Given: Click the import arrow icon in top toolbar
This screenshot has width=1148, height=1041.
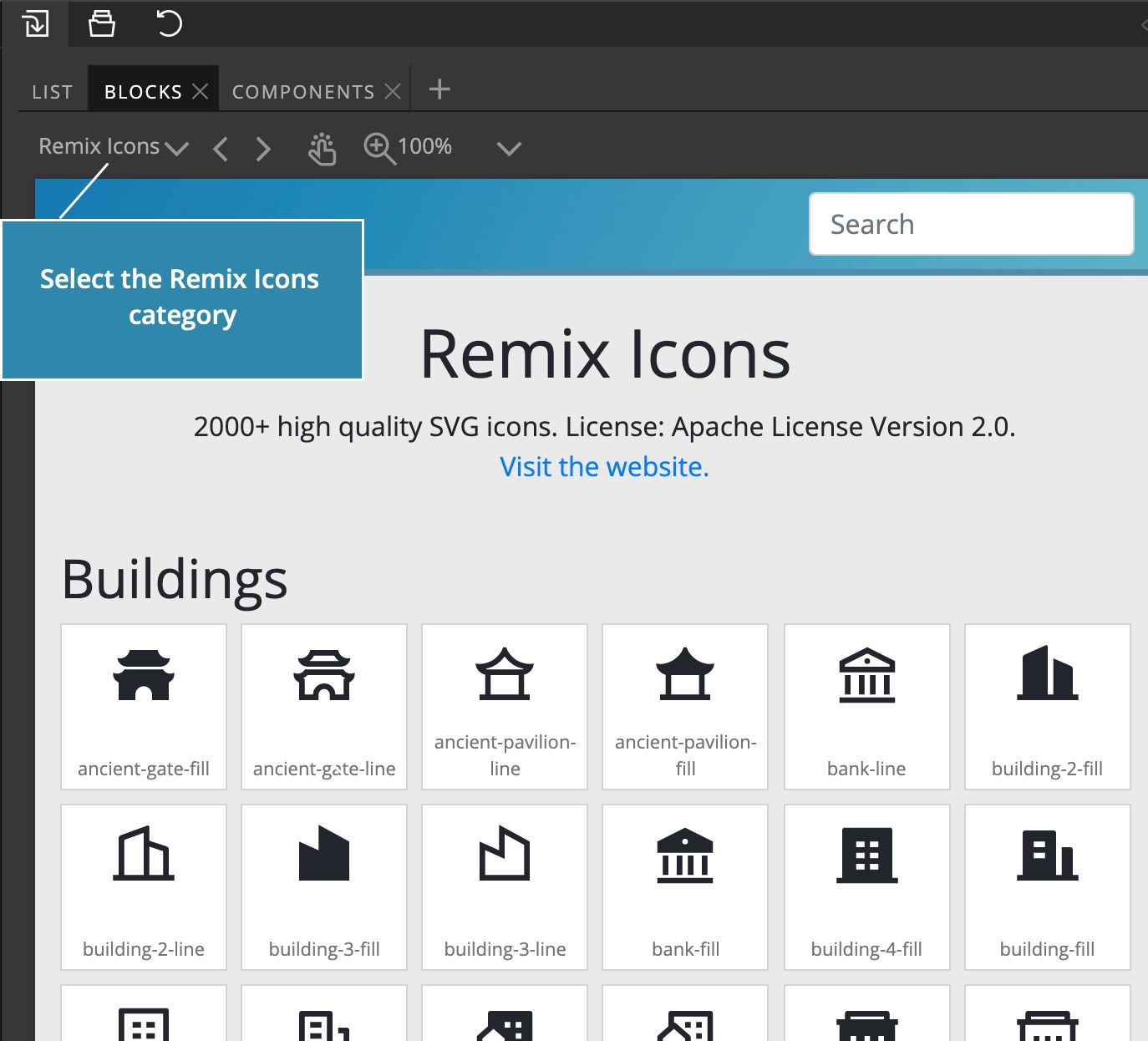Looking at the screenshot, I should pos(36,23).
